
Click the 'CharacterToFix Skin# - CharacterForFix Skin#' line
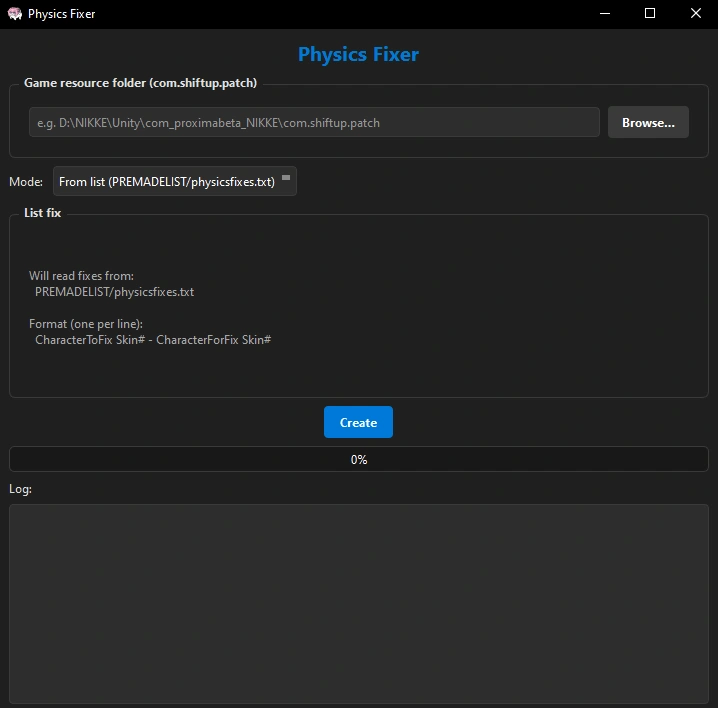(x=153, y=340)
